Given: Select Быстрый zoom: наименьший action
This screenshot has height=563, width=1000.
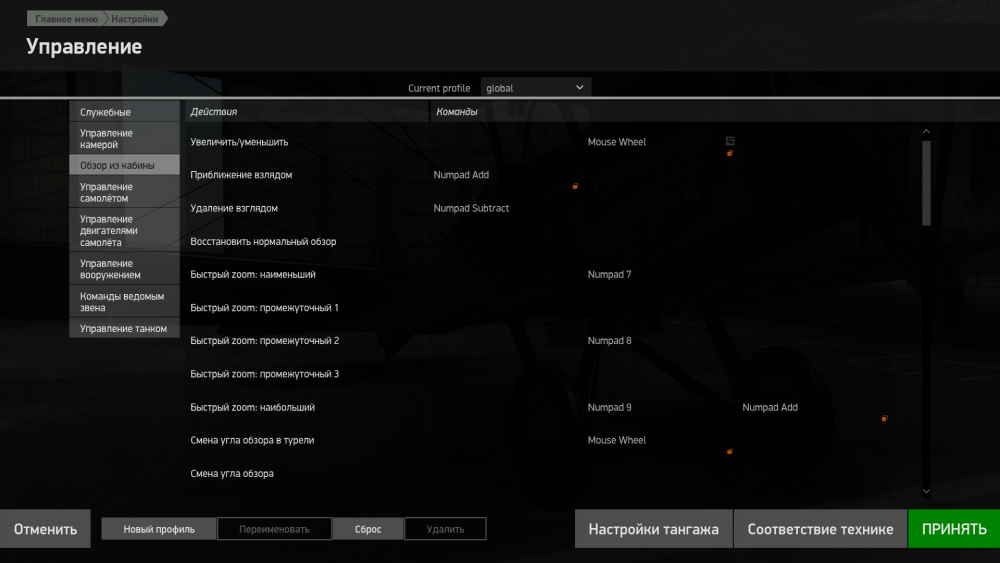Looking at the screenshot, I should point(253,274).
